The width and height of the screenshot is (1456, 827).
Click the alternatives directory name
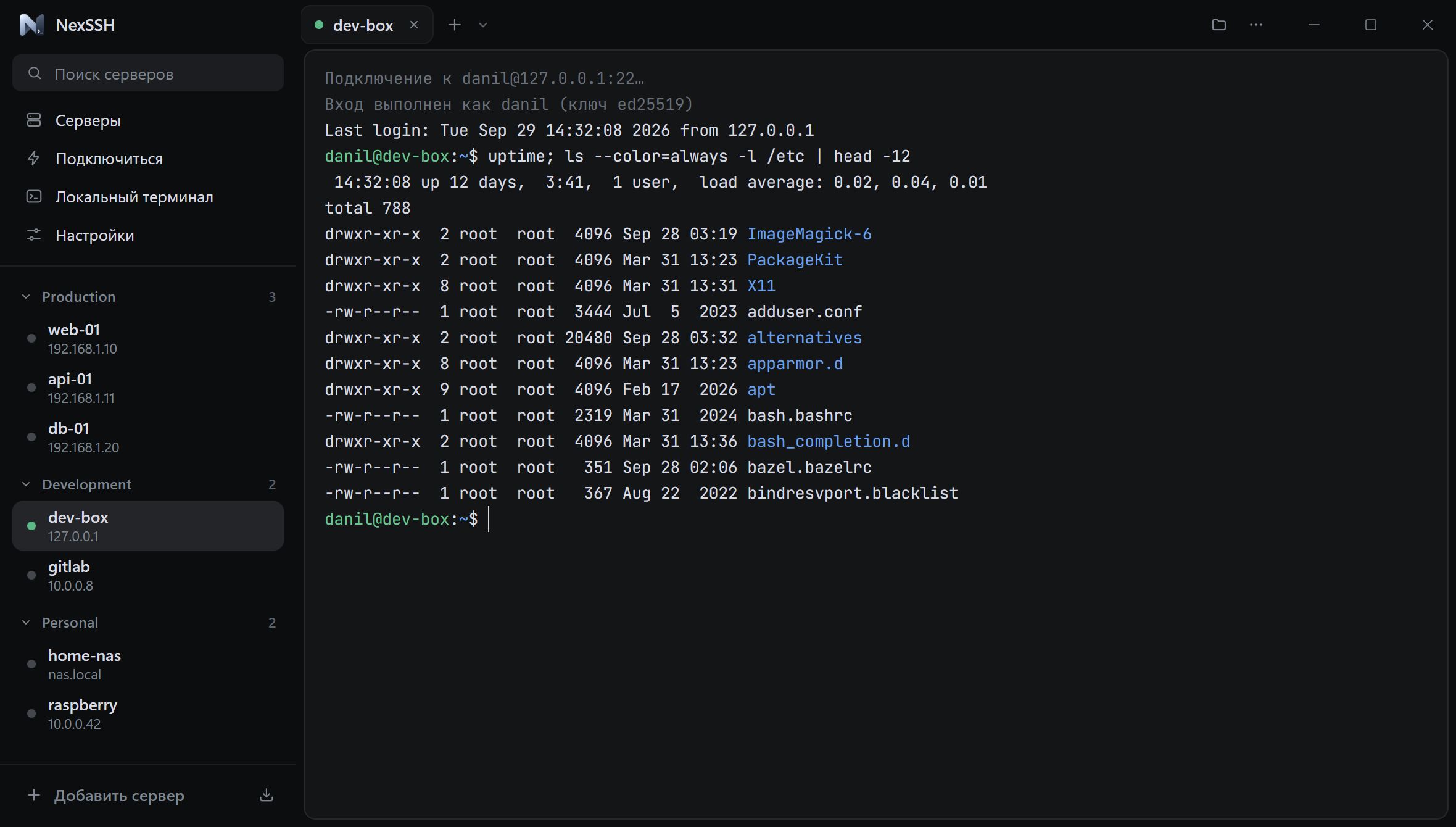[805, 338]
